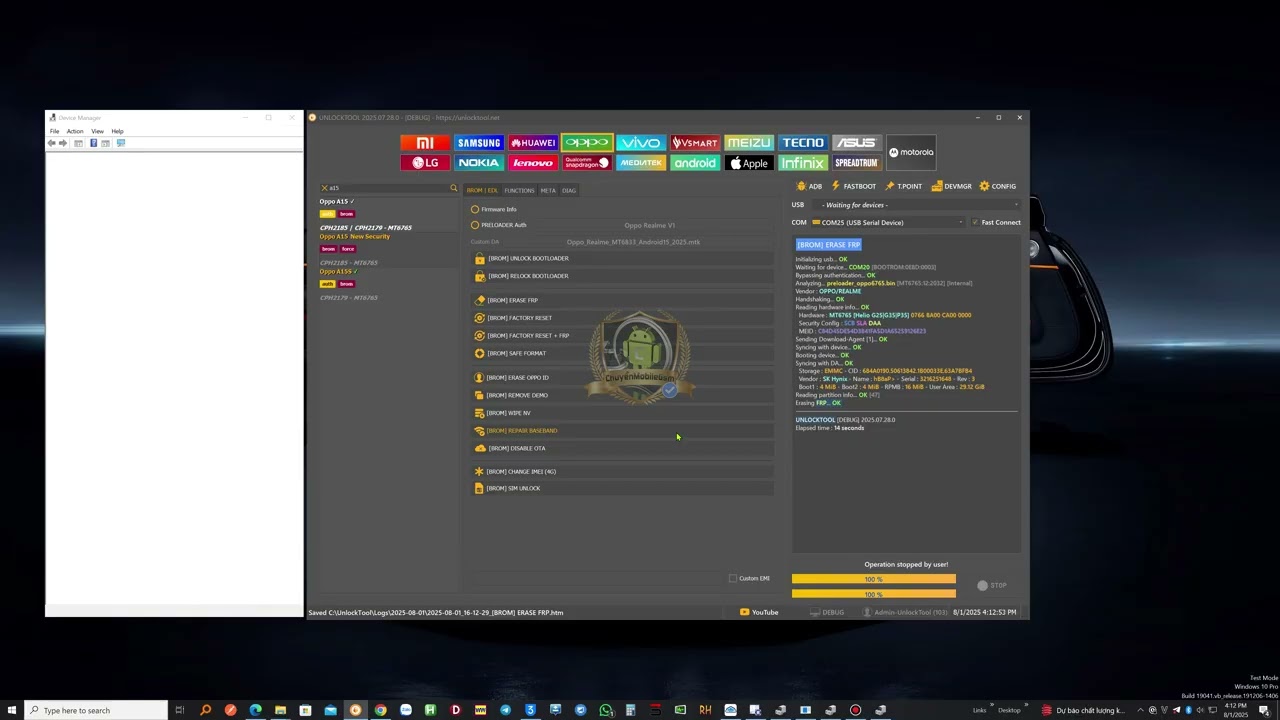
Task: Select Oppo A15 New Security entry
Action: (355, 237)
